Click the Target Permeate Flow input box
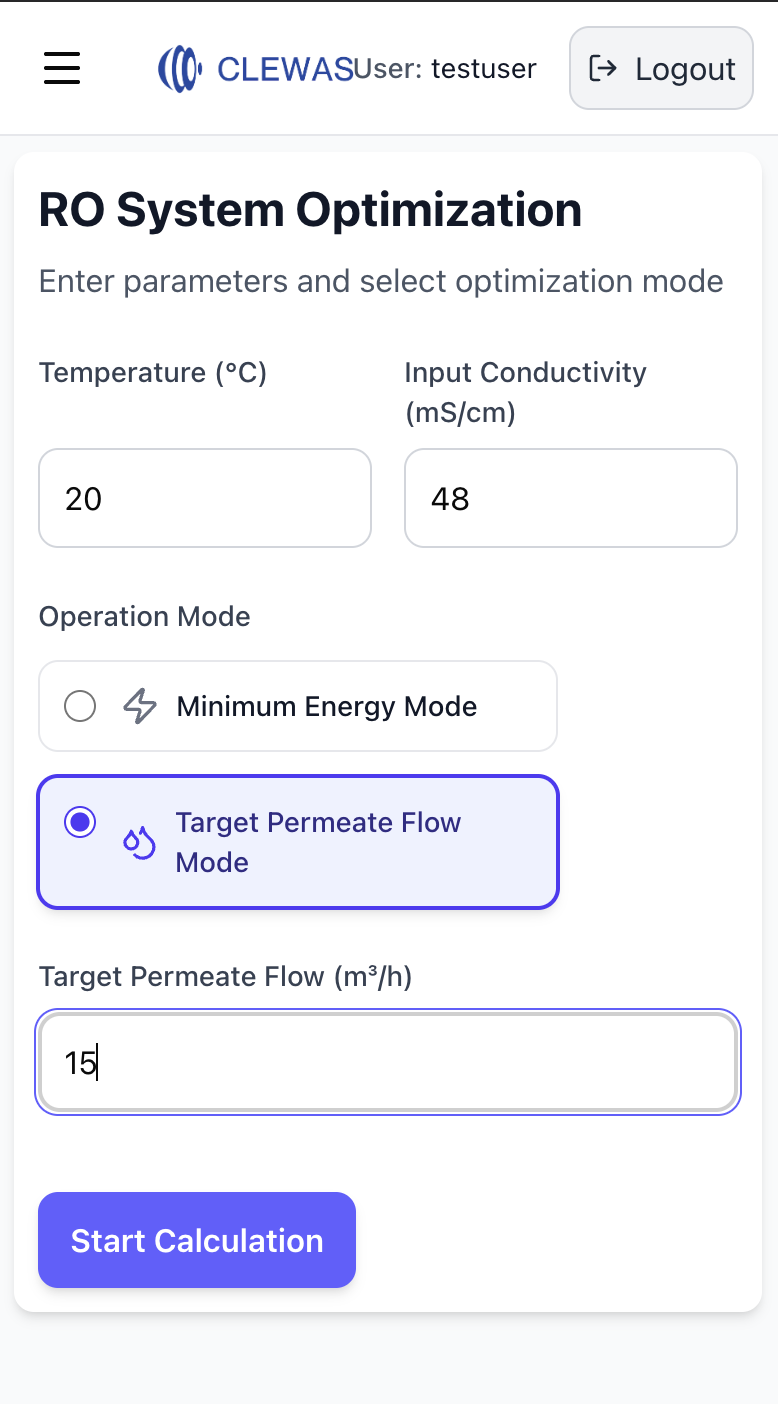 pyautogui.click(x=388, y=1062)
